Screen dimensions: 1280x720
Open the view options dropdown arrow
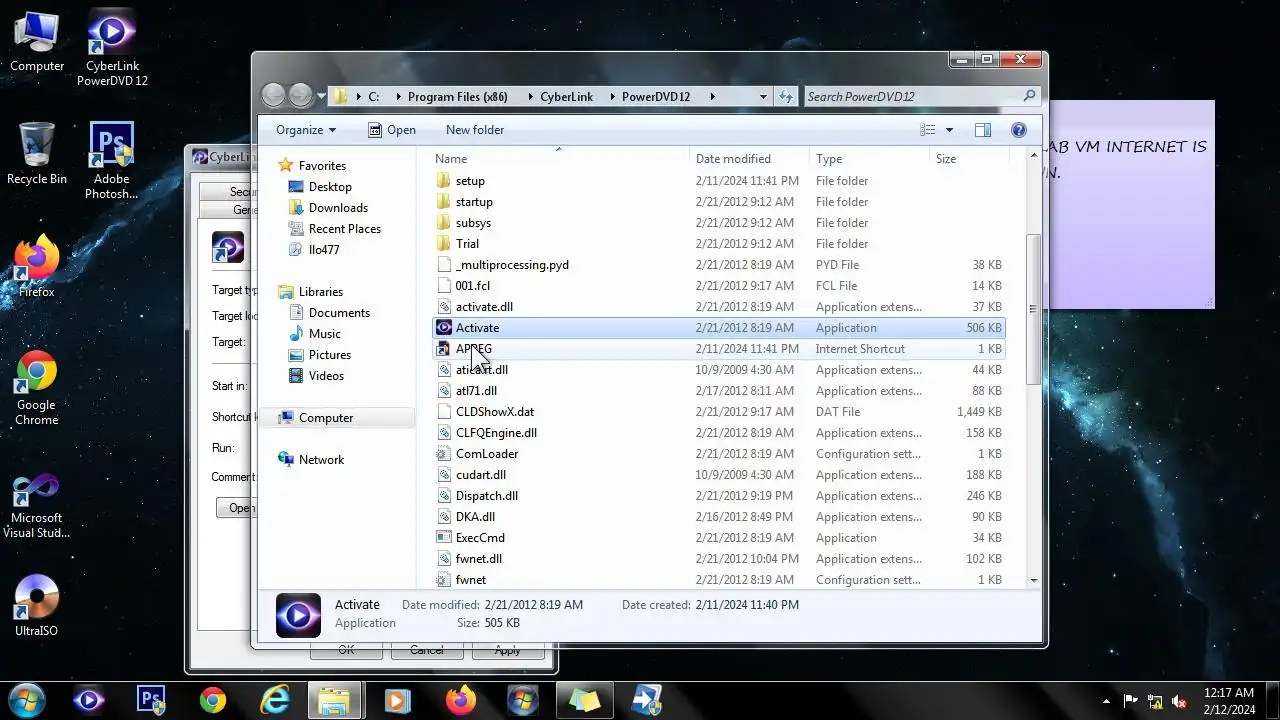click(x=949, y=130)
